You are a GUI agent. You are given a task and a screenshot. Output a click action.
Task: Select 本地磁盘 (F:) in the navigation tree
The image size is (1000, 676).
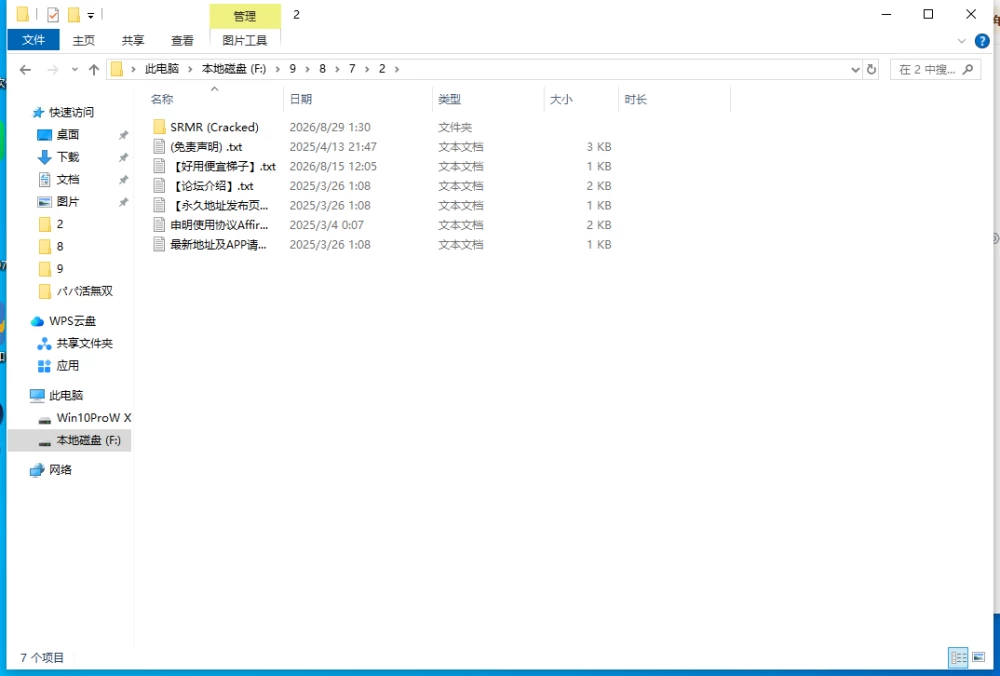click(x=88, y=440)
